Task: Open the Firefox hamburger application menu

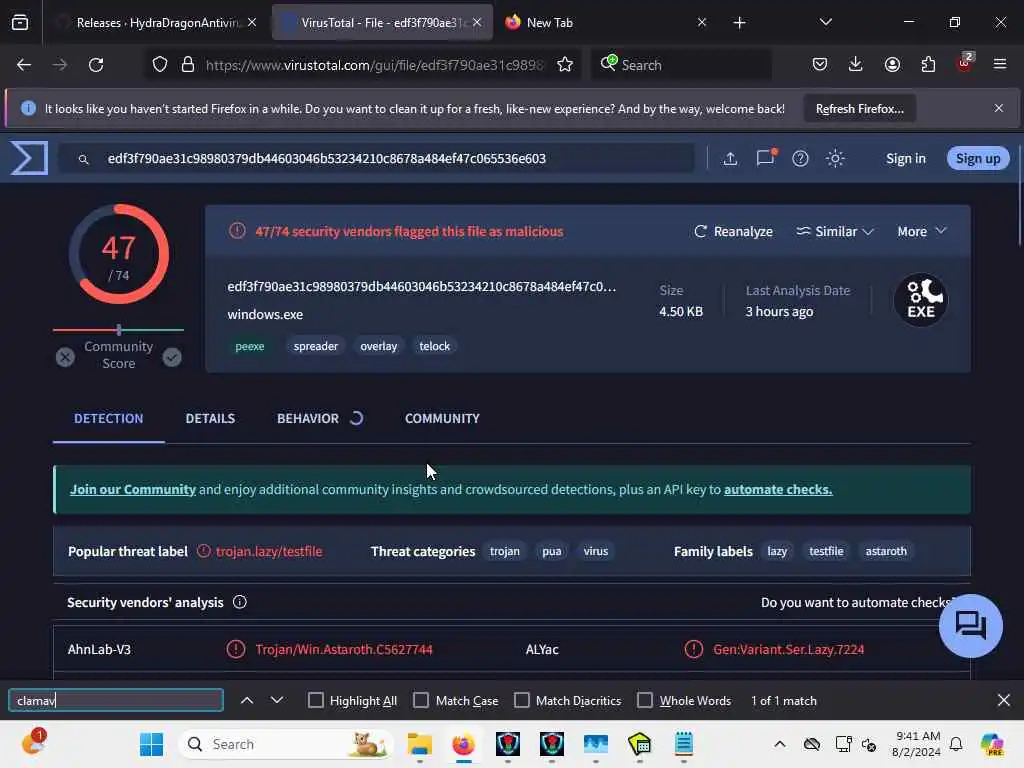Action: pos(1000,65)
